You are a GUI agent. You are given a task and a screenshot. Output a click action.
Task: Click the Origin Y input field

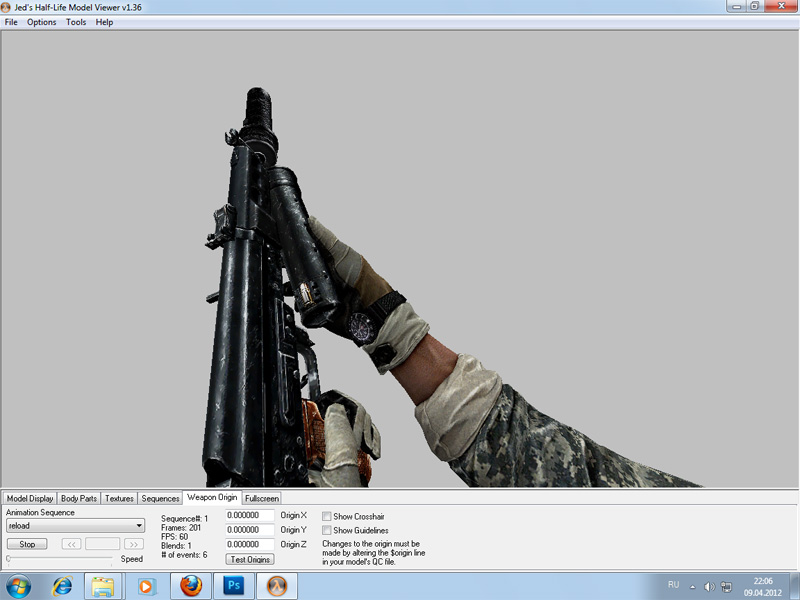pos(250,530)
